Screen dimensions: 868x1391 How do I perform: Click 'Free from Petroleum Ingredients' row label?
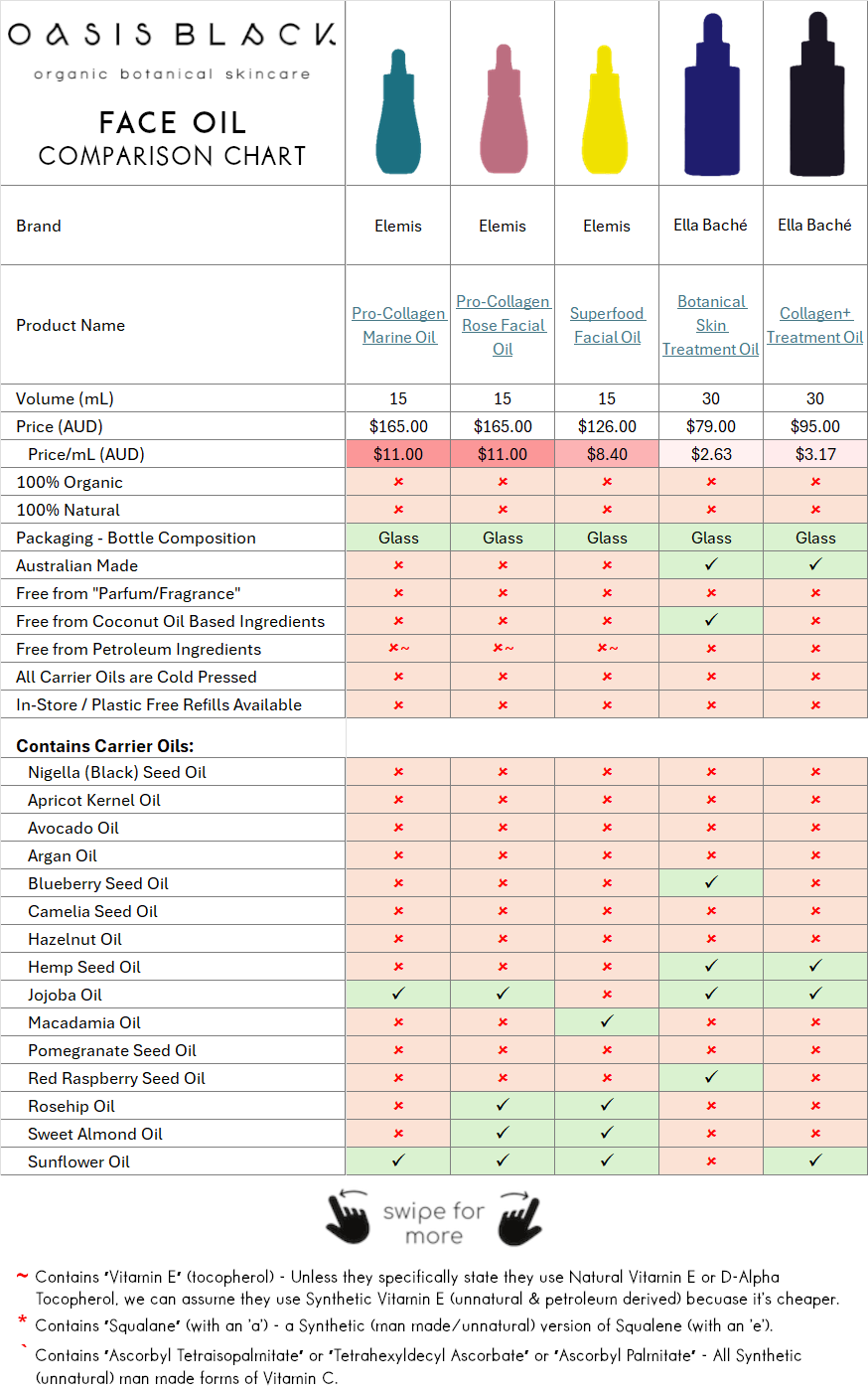tap(139, 649)
